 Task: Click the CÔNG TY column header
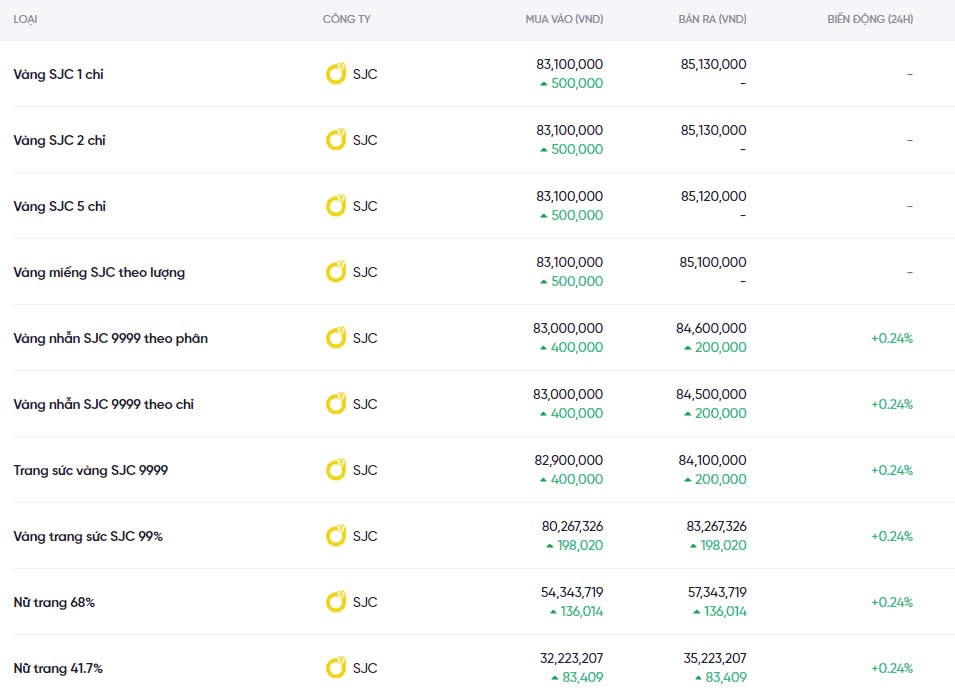click(347, 20)
